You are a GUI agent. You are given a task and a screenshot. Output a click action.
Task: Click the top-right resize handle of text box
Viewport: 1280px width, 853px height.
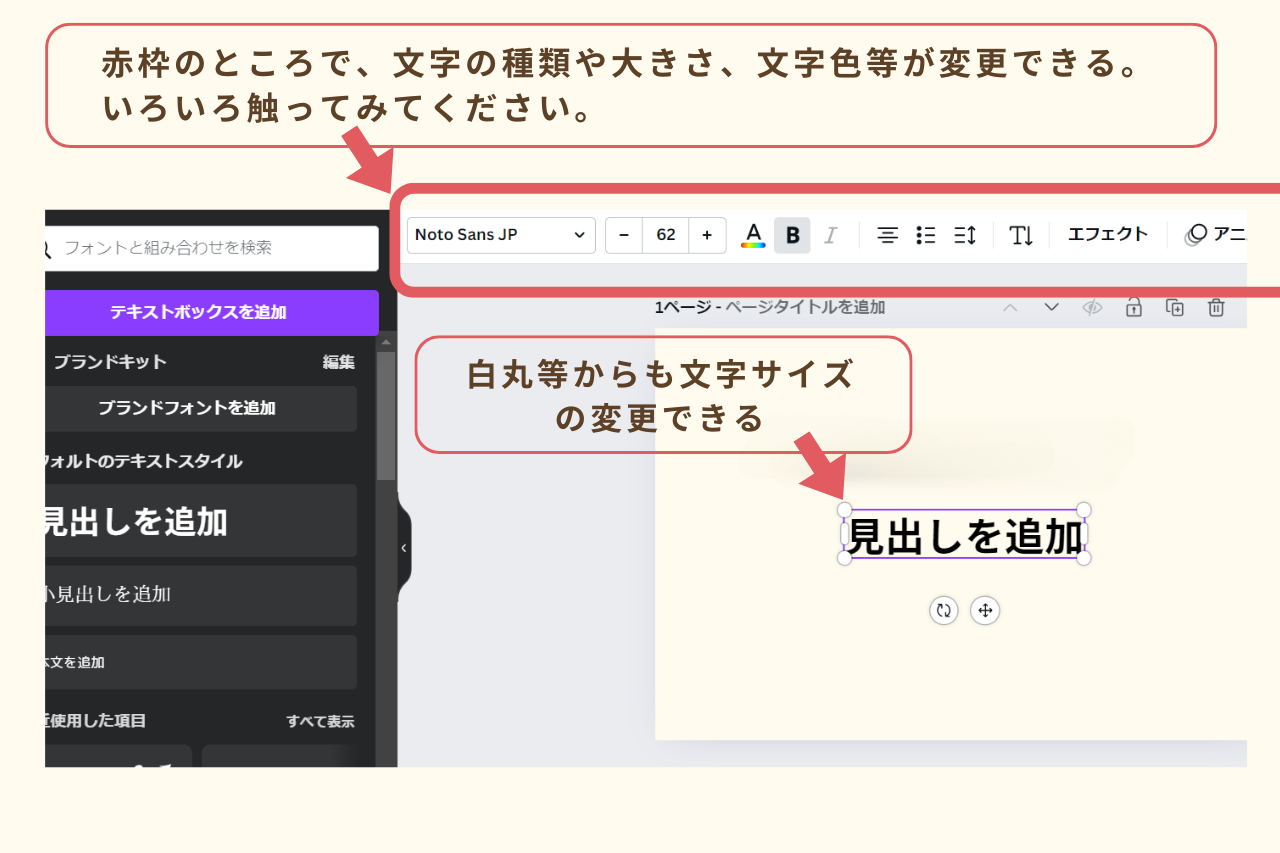click(x=1083, y=510)
